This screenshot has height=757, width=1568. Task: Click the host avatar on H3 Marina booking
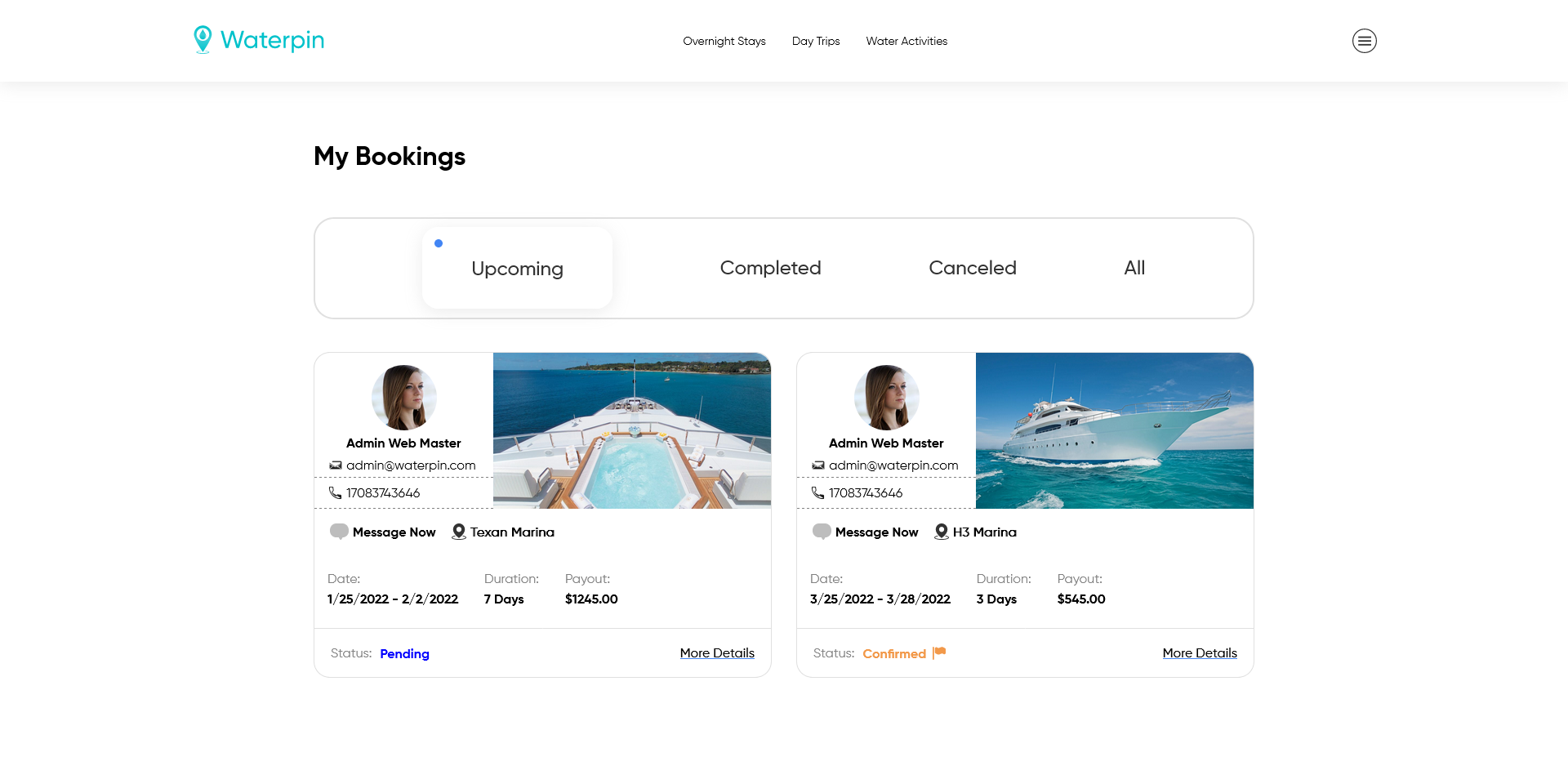pos(886,398)
